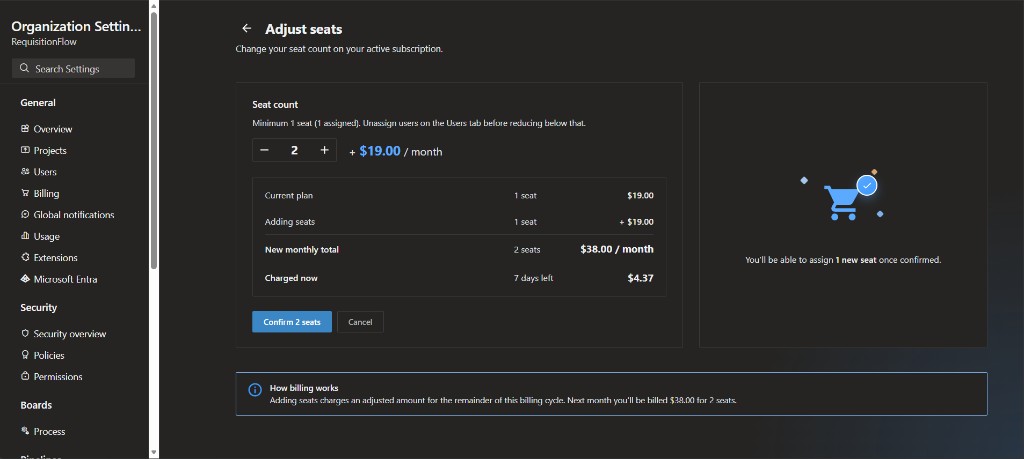The width and height of the screenshot is (1024, 459).
Task: Click the Usage bar chart icon
Action: 25,236
